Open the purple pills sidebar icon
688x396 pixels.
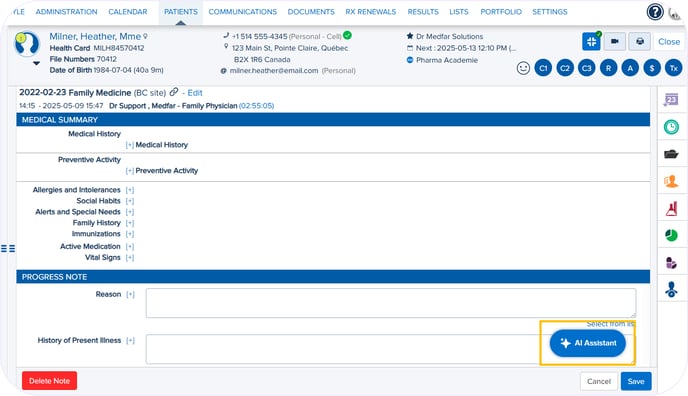coord(671,263)
